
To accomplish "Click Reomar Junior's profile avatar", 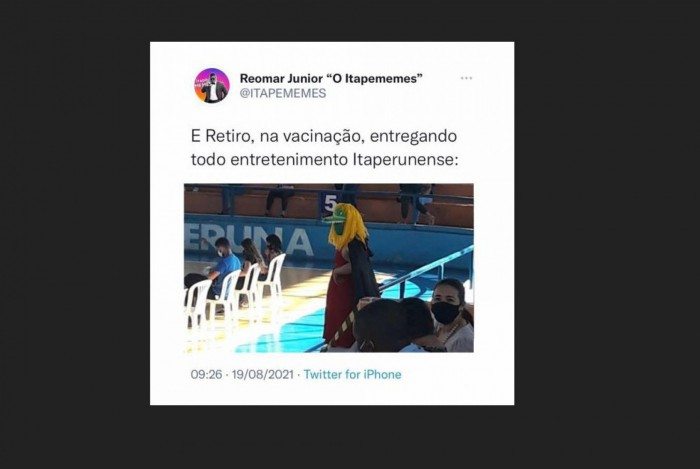I will click(212, 85).
